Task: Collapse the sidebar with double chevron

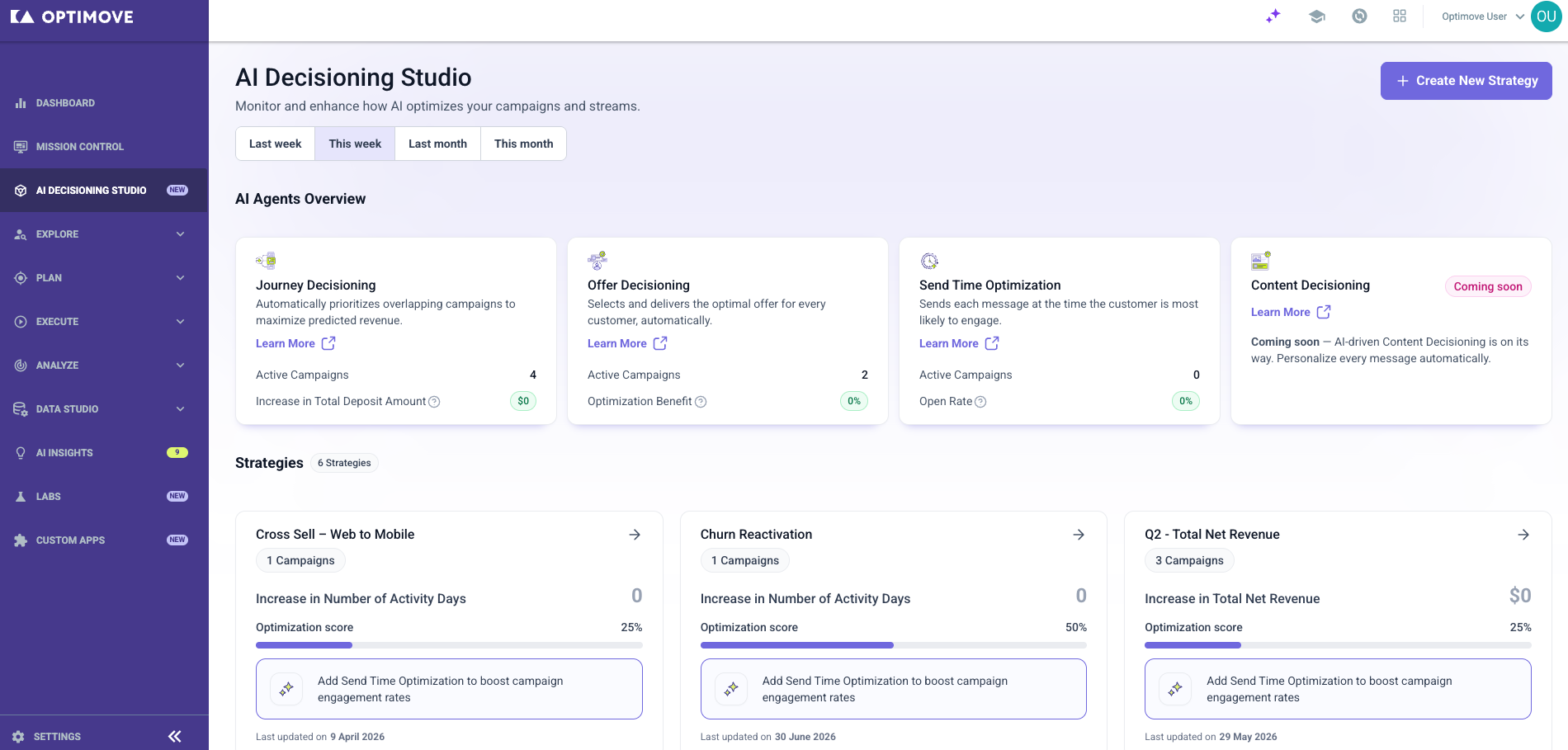Action: (174, 737)
